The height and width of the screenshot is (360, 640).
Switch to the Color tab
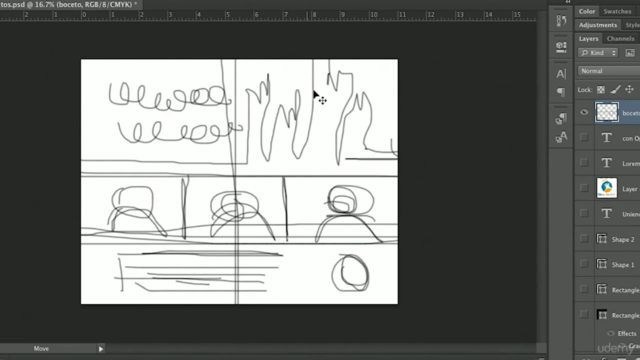(587, 11)
